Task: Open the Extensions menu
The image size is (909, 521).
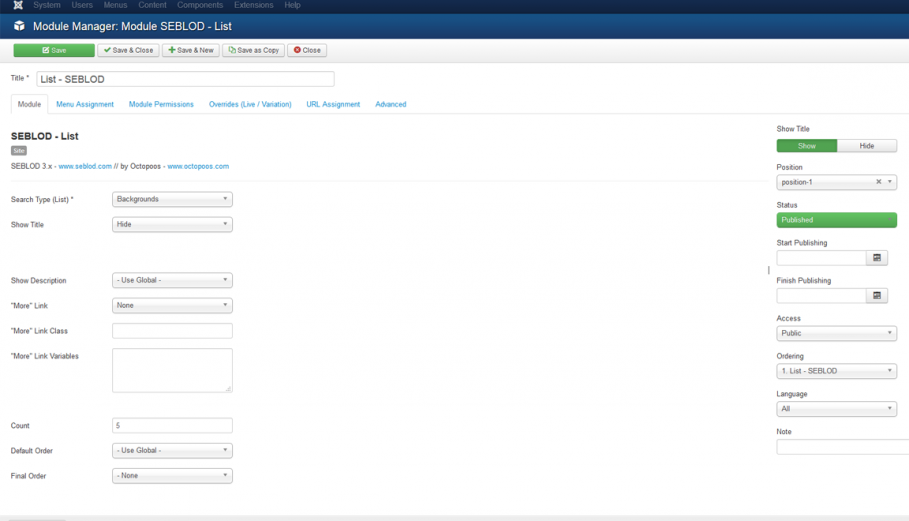Action: click(253, 5)
